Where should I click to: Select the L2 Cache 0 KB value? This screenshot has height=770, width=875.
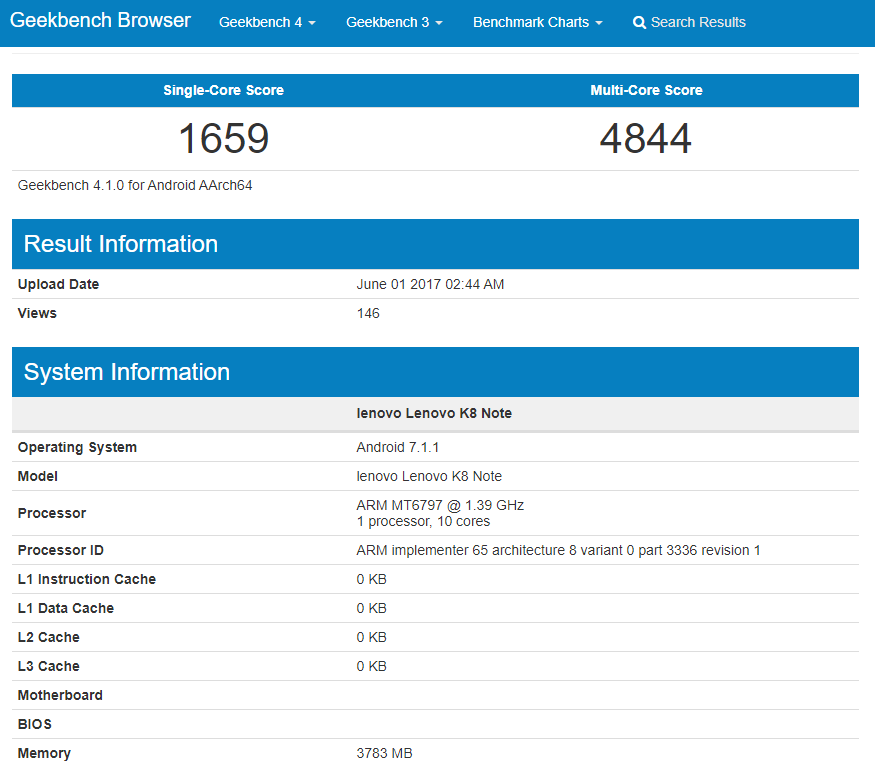[x=372, y=637]
